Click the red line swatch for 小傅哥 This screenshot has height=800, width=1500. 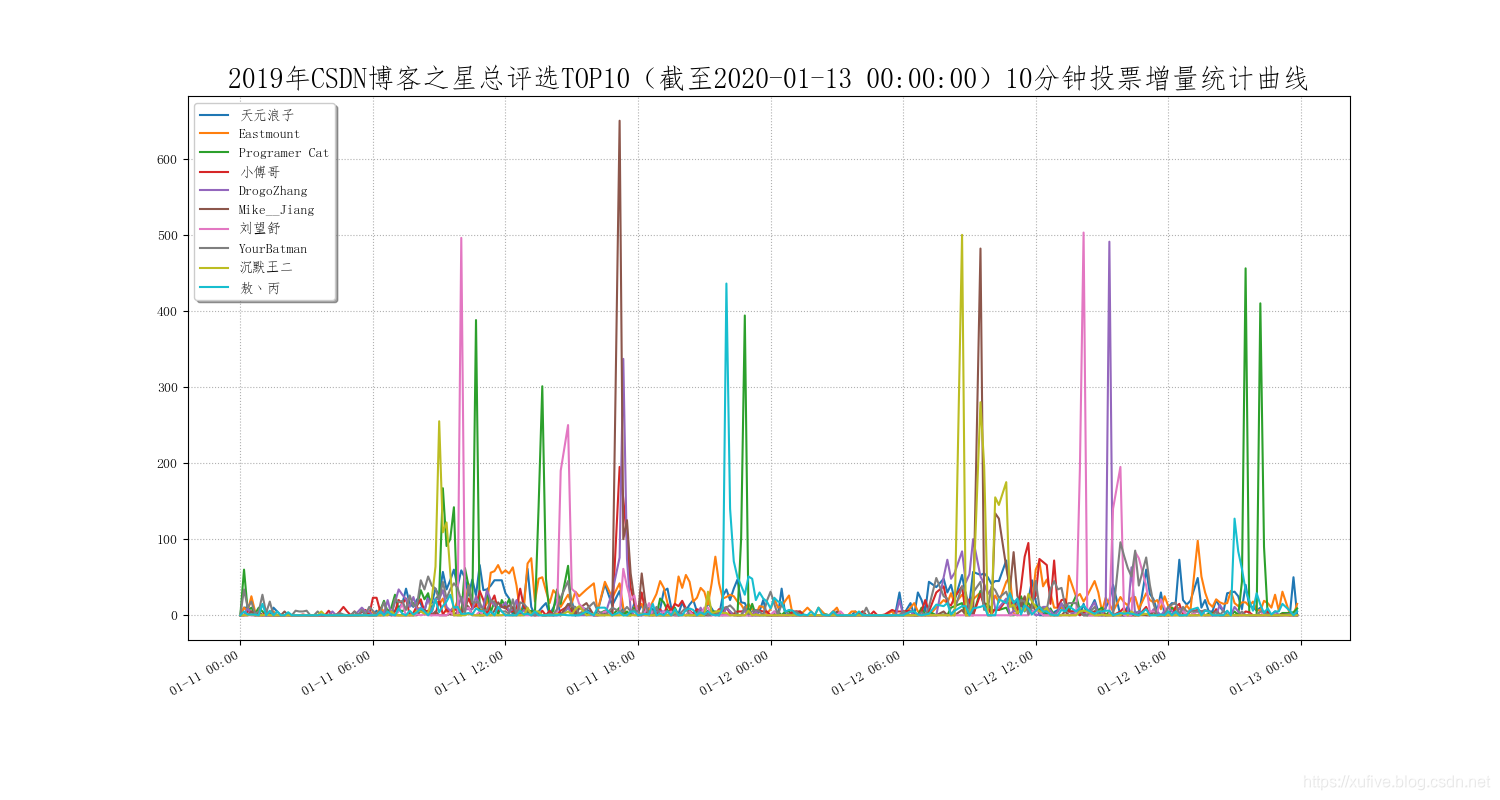tap(215, 172)
